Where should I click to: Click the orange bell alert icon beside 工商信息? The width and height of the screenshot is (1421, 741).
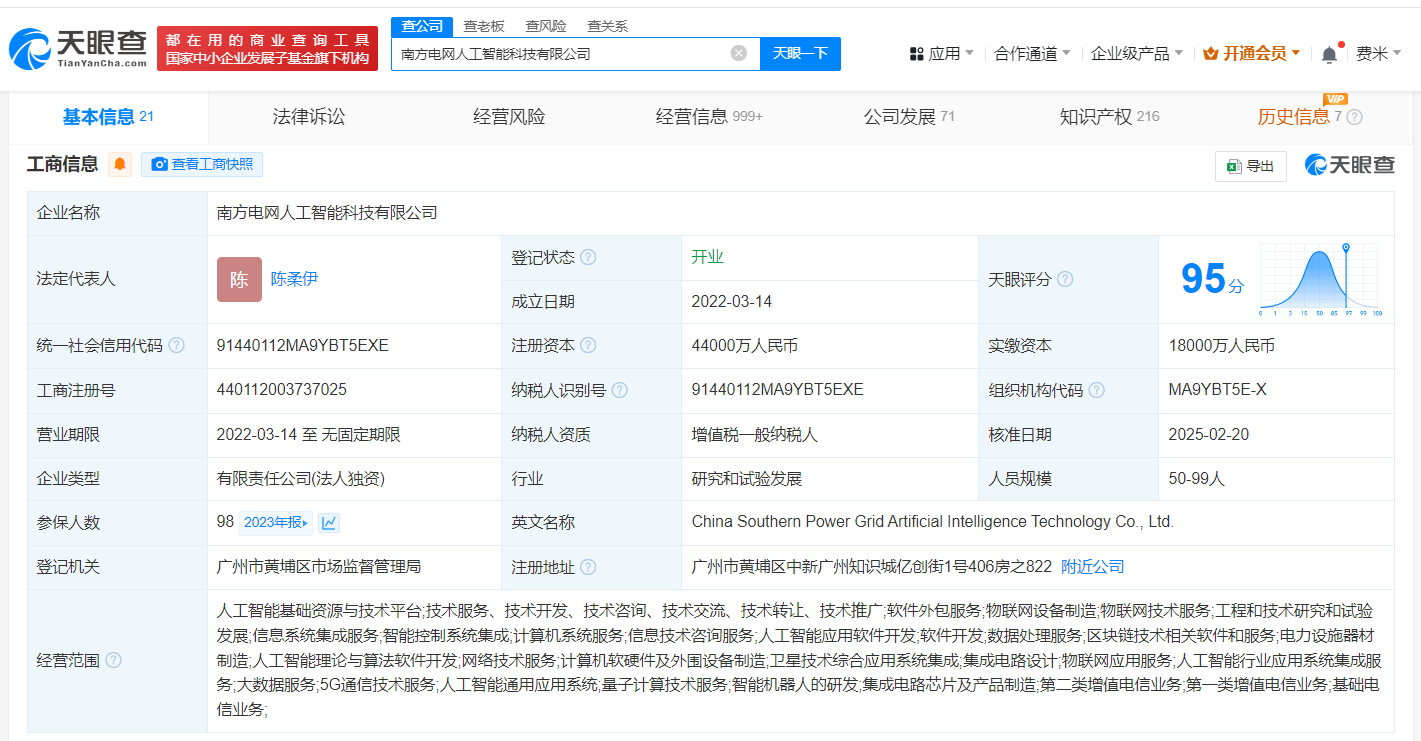click(120, 165)
